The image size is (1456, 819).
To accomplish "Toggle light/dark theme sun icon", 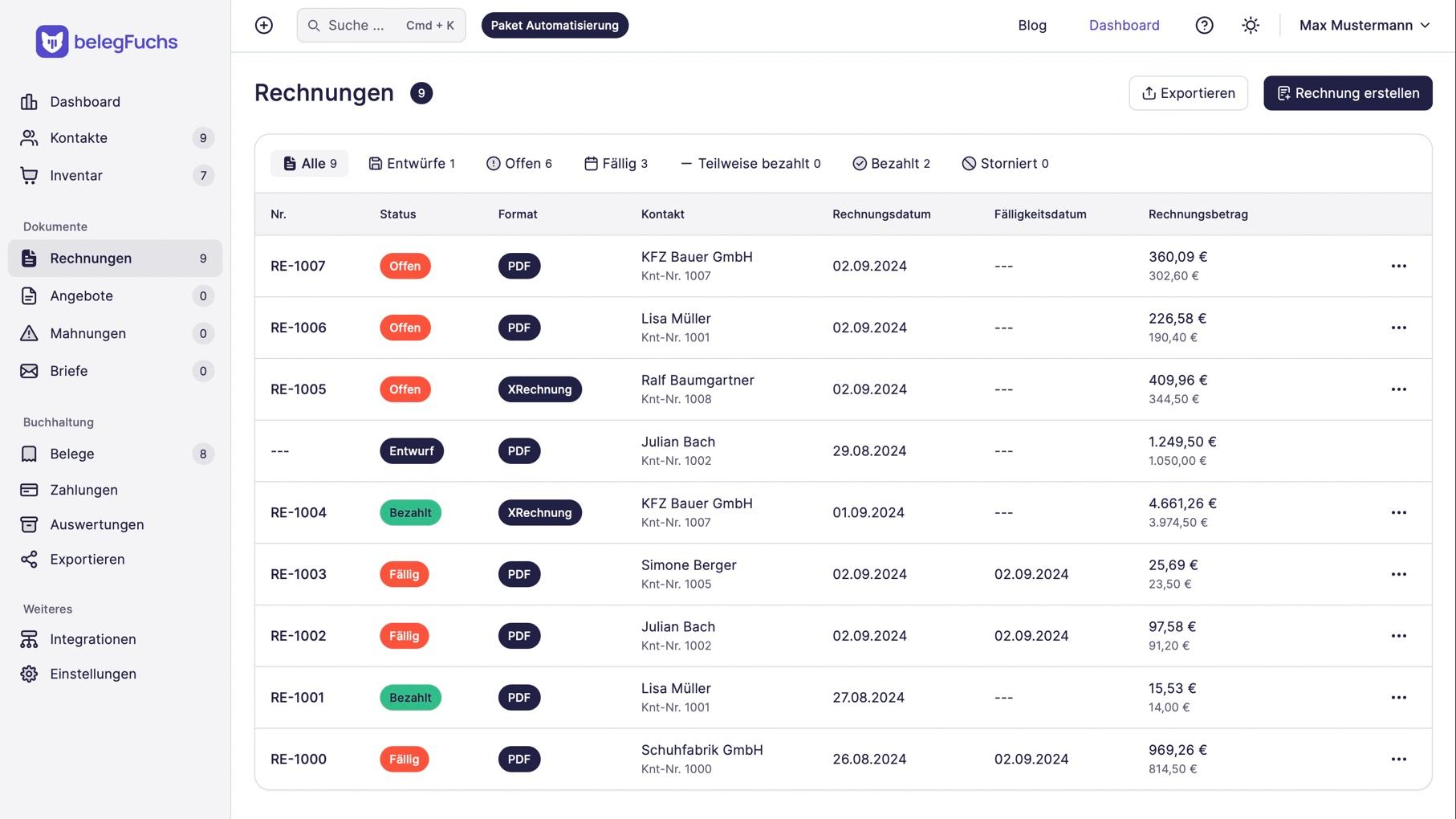I will point(1251,26).
